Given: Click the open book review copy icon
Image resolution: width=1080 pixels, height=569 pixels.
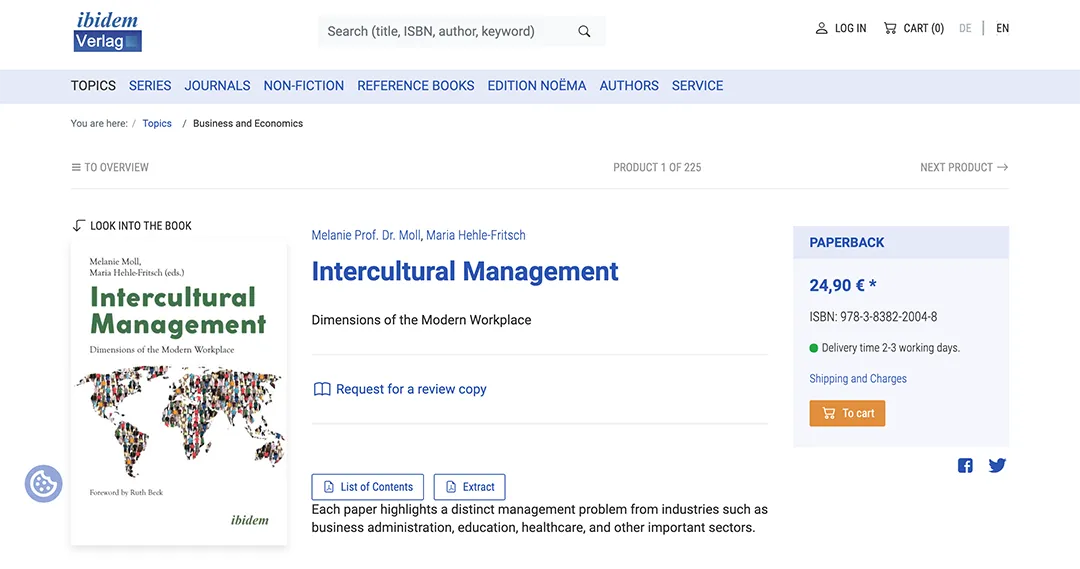Looking at the screenshot, I should click(x=322, y=389).
